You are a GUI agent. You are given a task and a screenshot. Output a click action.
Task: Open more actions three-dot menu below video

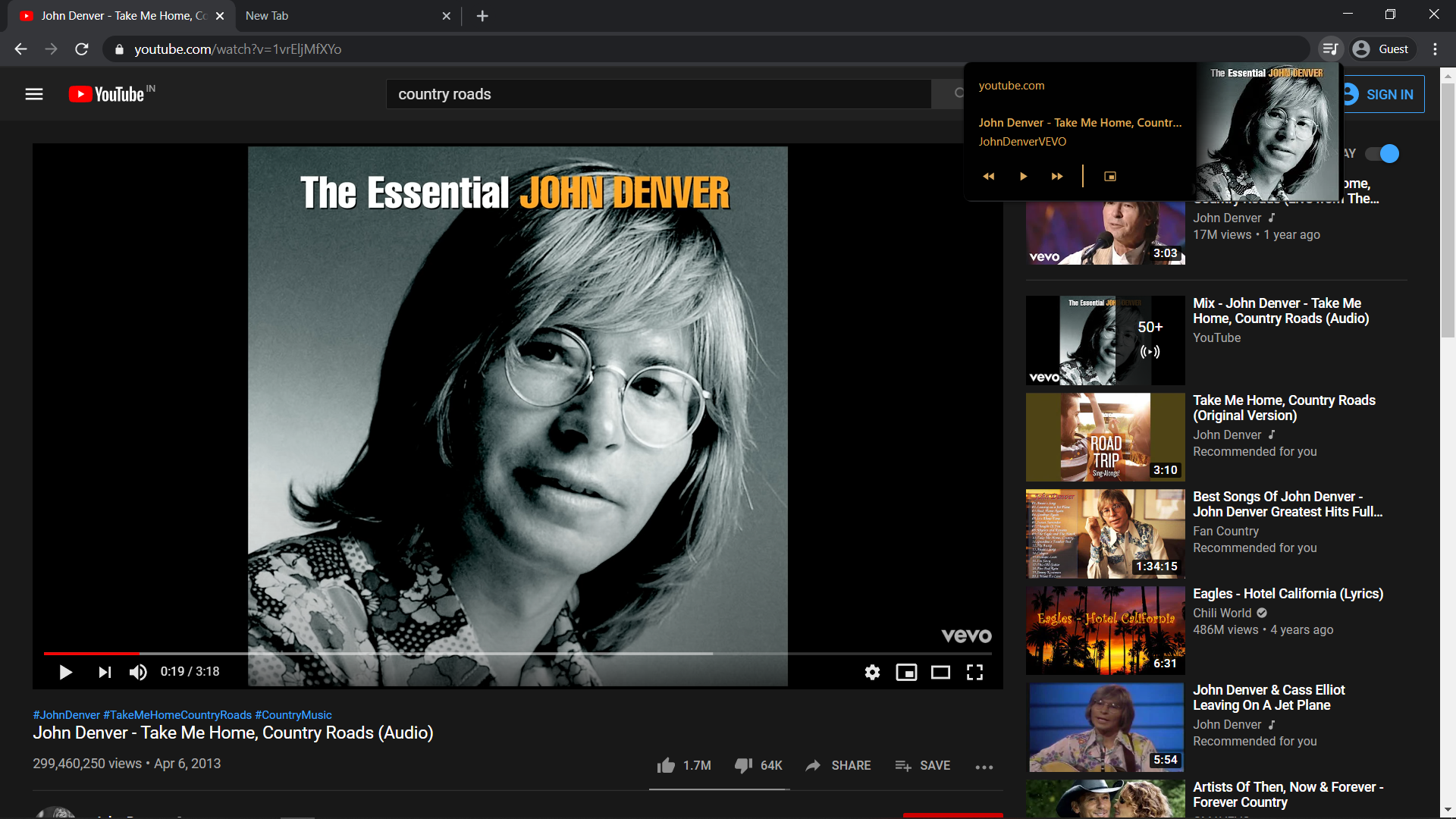click(x=984, y=767)
